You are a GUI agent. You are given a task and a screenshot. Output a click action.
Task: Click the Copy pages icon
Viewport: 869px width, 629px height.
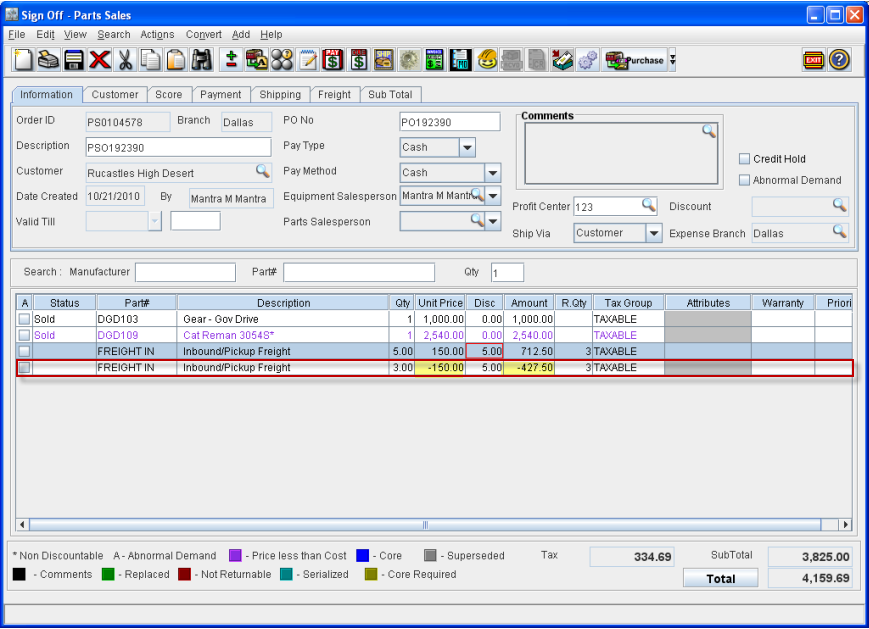[150, 60]
